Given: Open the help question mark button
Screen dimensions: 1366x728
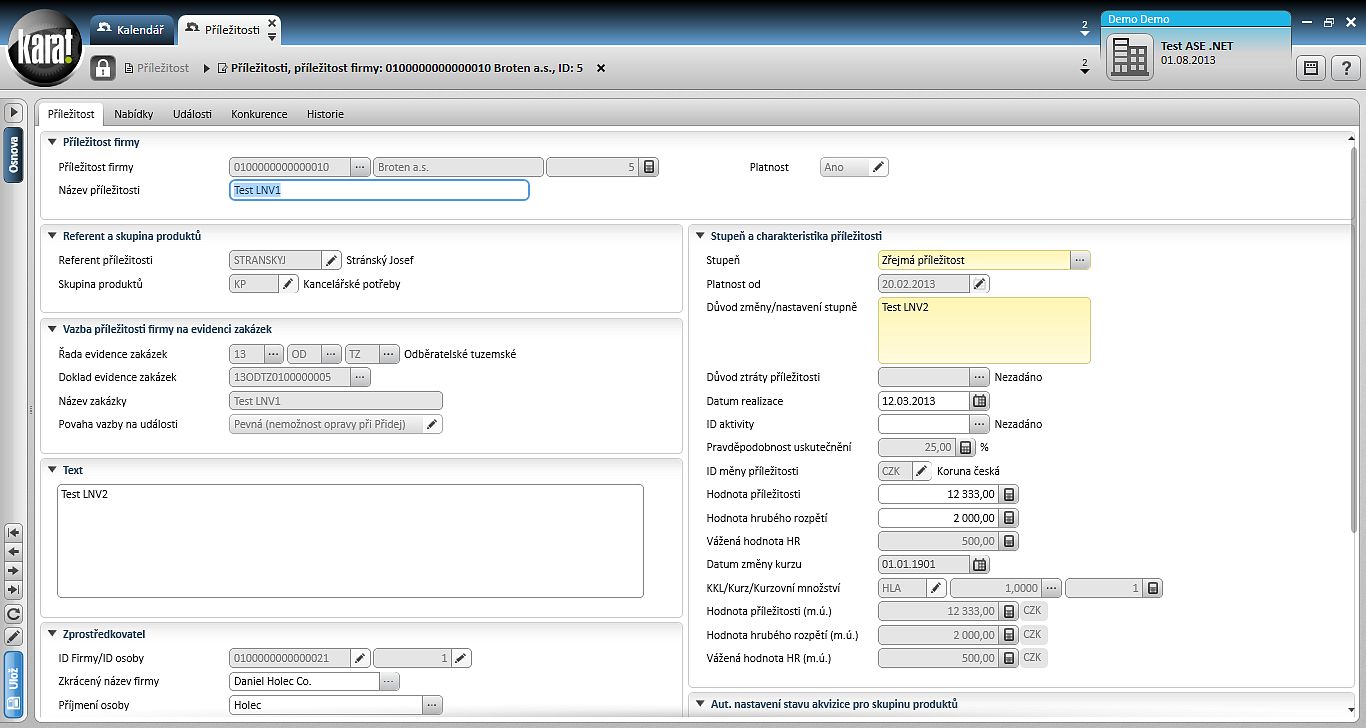Looking at the screenshot, I should tap(1346, 68).
